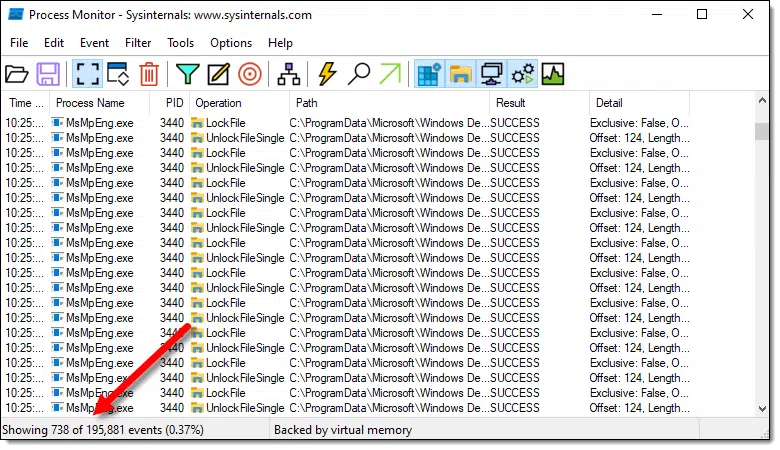Open the Filter menu
Screen dimensions: 780x450
138,43
